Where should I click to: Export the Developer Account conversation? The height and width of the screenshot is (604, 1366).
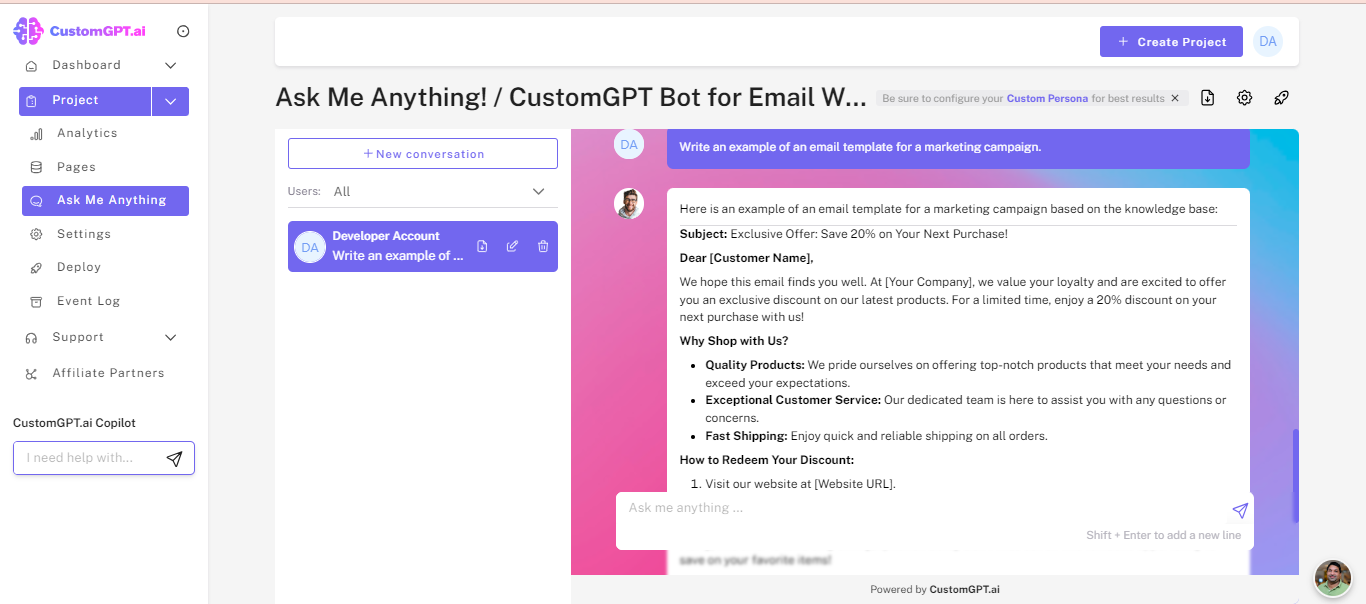coord(481,245)
